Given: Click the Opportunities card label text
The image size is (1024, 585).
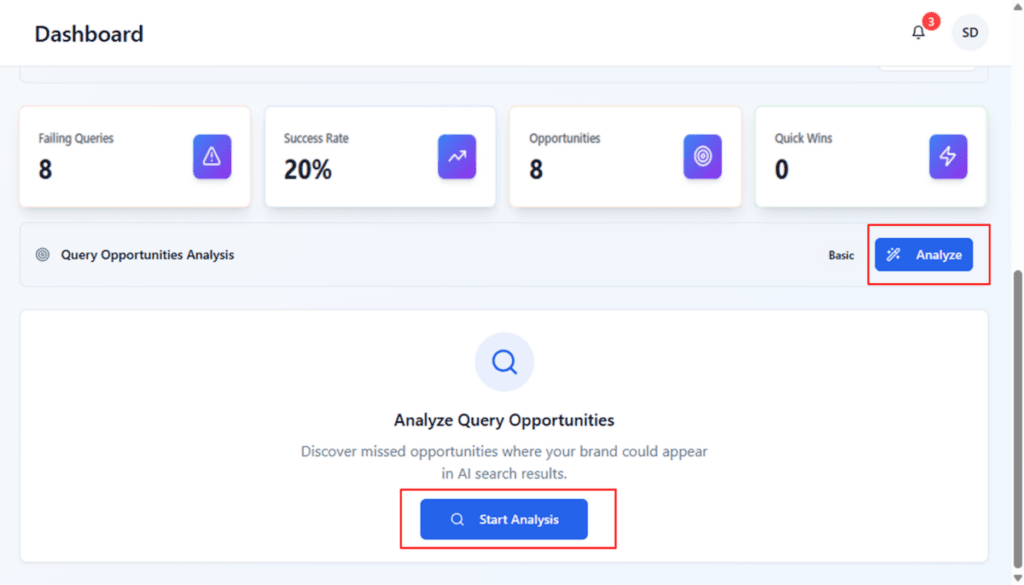Looking at the screenshot, I should tap(564, 139).
